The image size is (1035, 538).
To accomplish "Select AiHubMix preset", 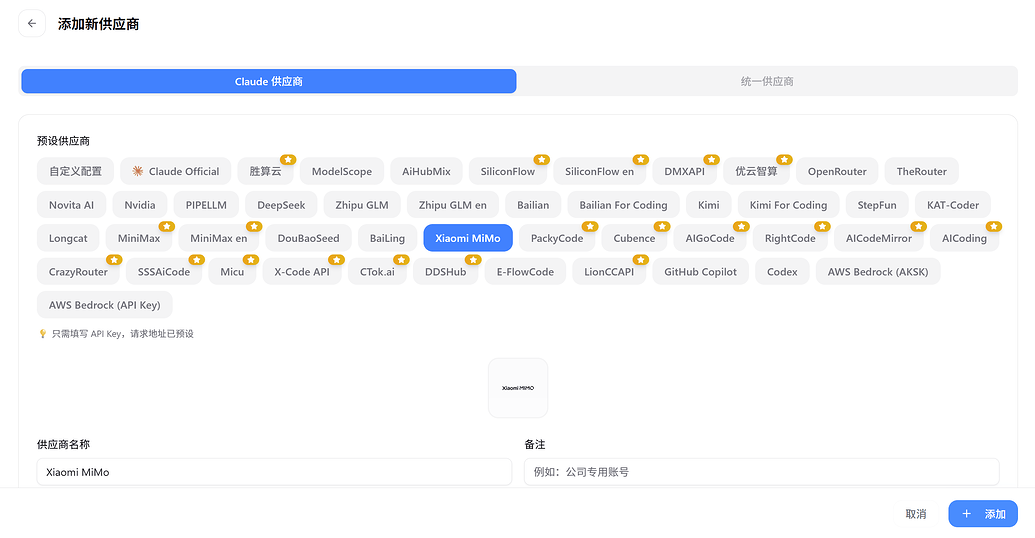I will (426, 172).
